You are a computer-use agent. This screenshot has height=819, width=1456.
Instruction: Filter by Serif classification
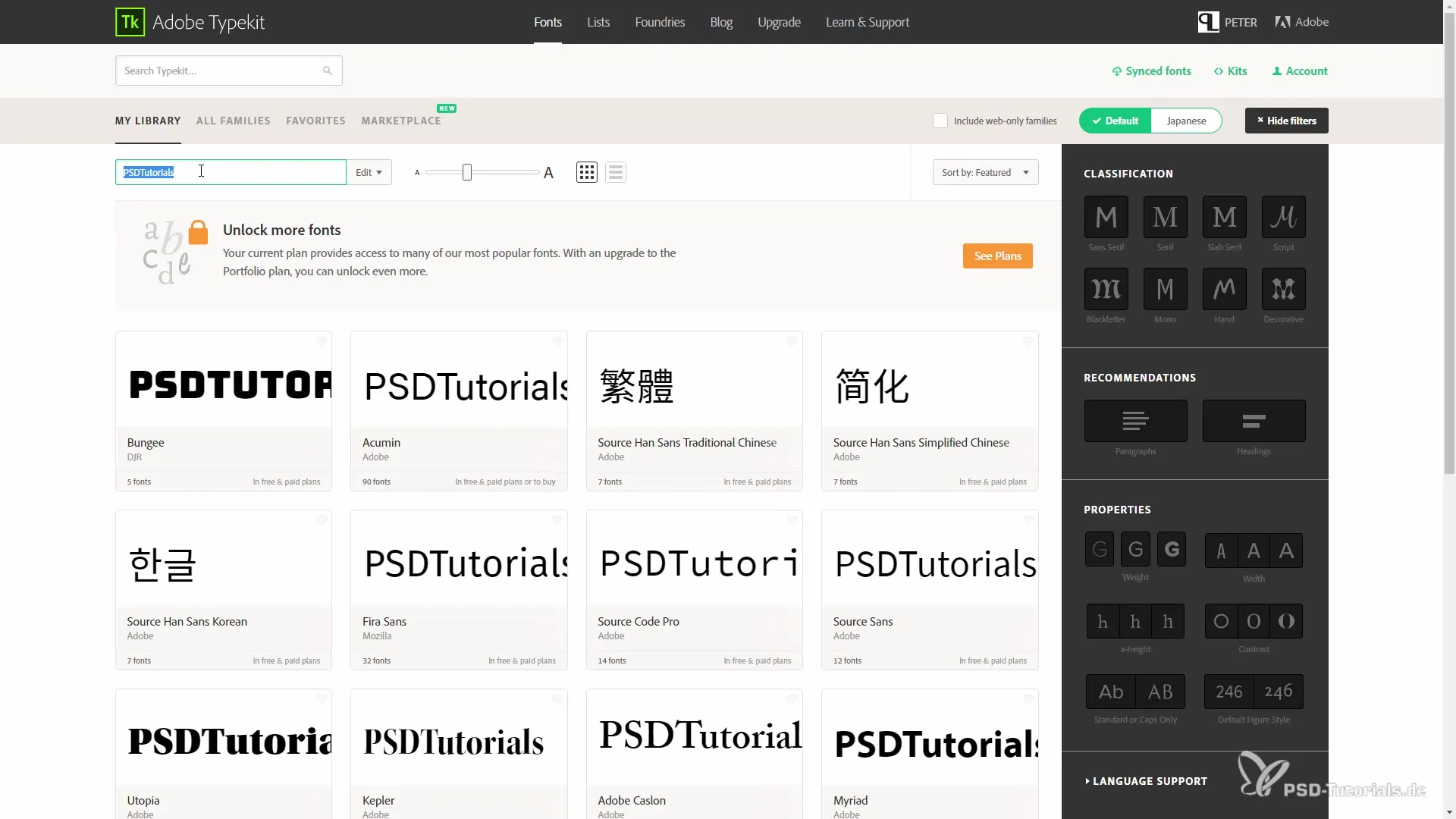pyautogui.click(x=1165, y=217)
